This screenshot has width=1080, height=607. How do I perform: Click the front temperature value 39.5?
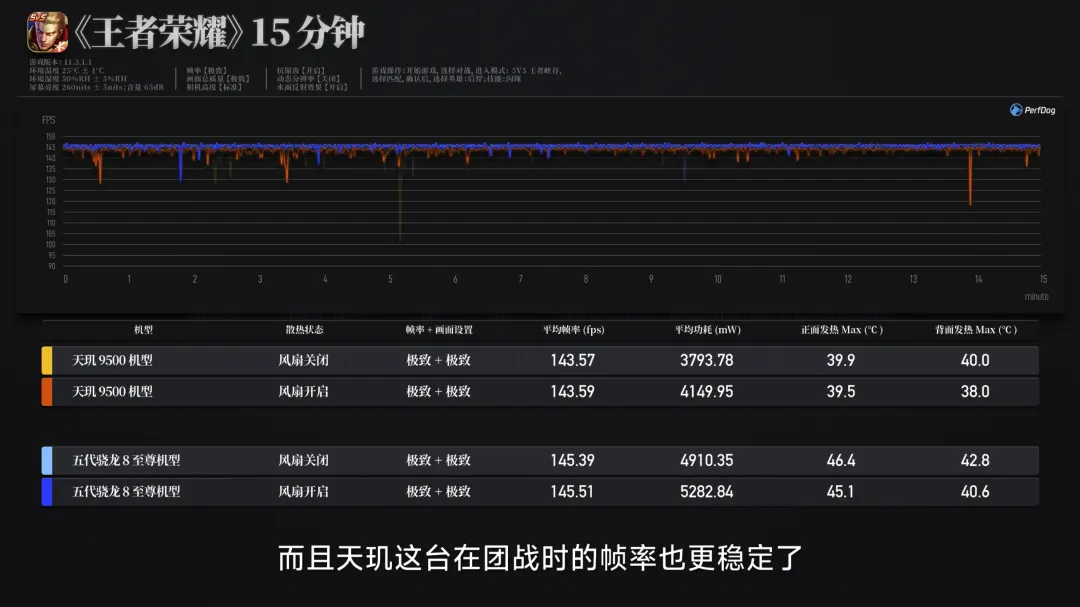pos(841,391)
